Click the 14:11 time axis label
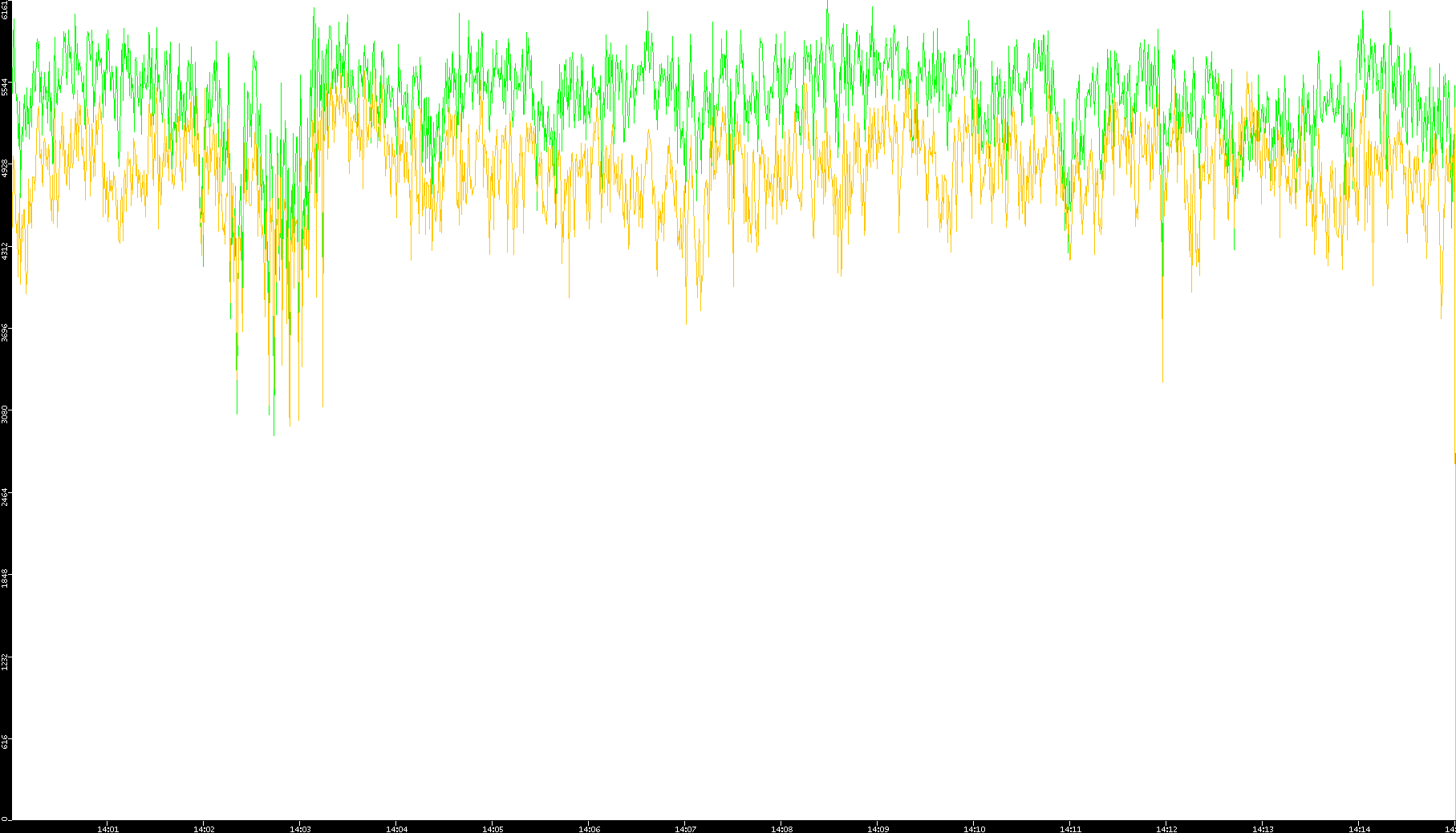 click(1070, 829)
